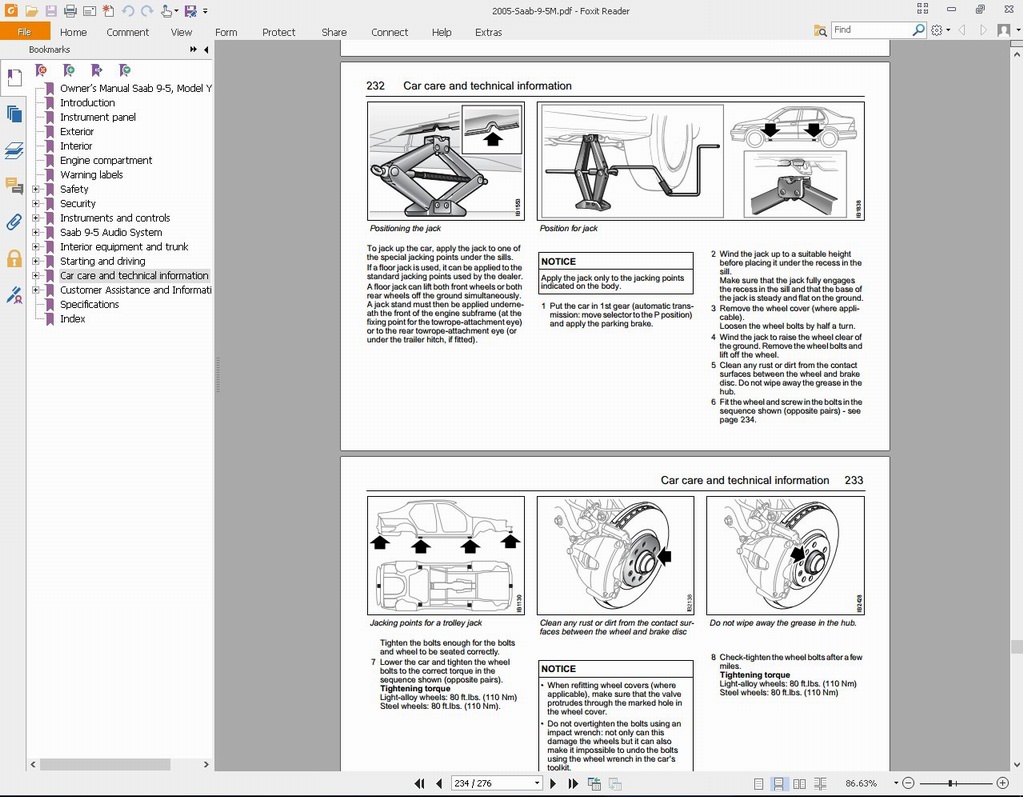
Task: Select the Instrument panel bookmark
Action: coord(98,117)
